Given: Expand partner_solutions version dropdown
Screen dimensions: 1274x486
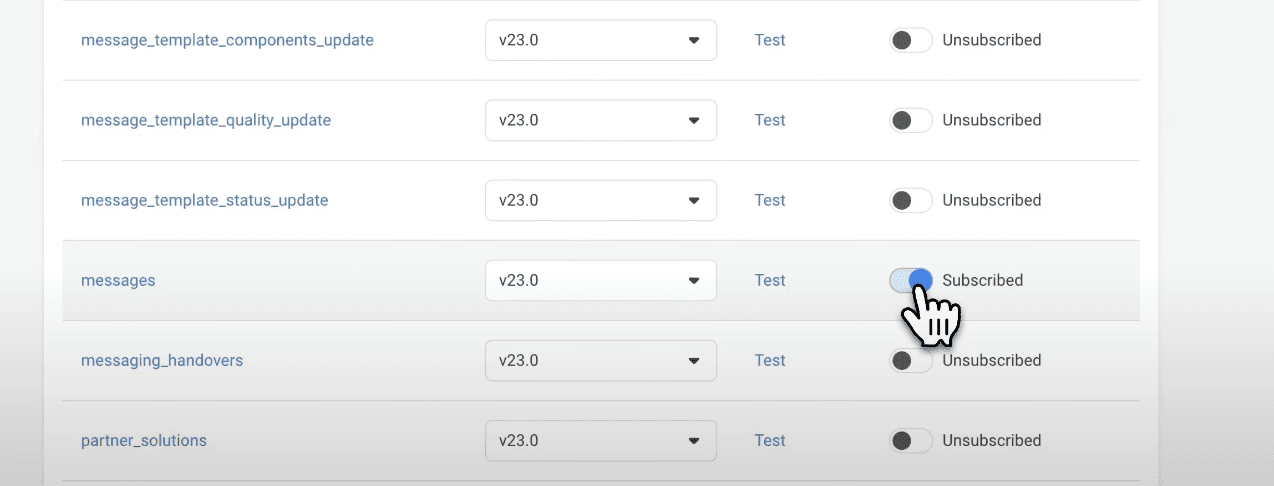Looking at the screenshot, I should pyautogui.click(x=601, y=440).
